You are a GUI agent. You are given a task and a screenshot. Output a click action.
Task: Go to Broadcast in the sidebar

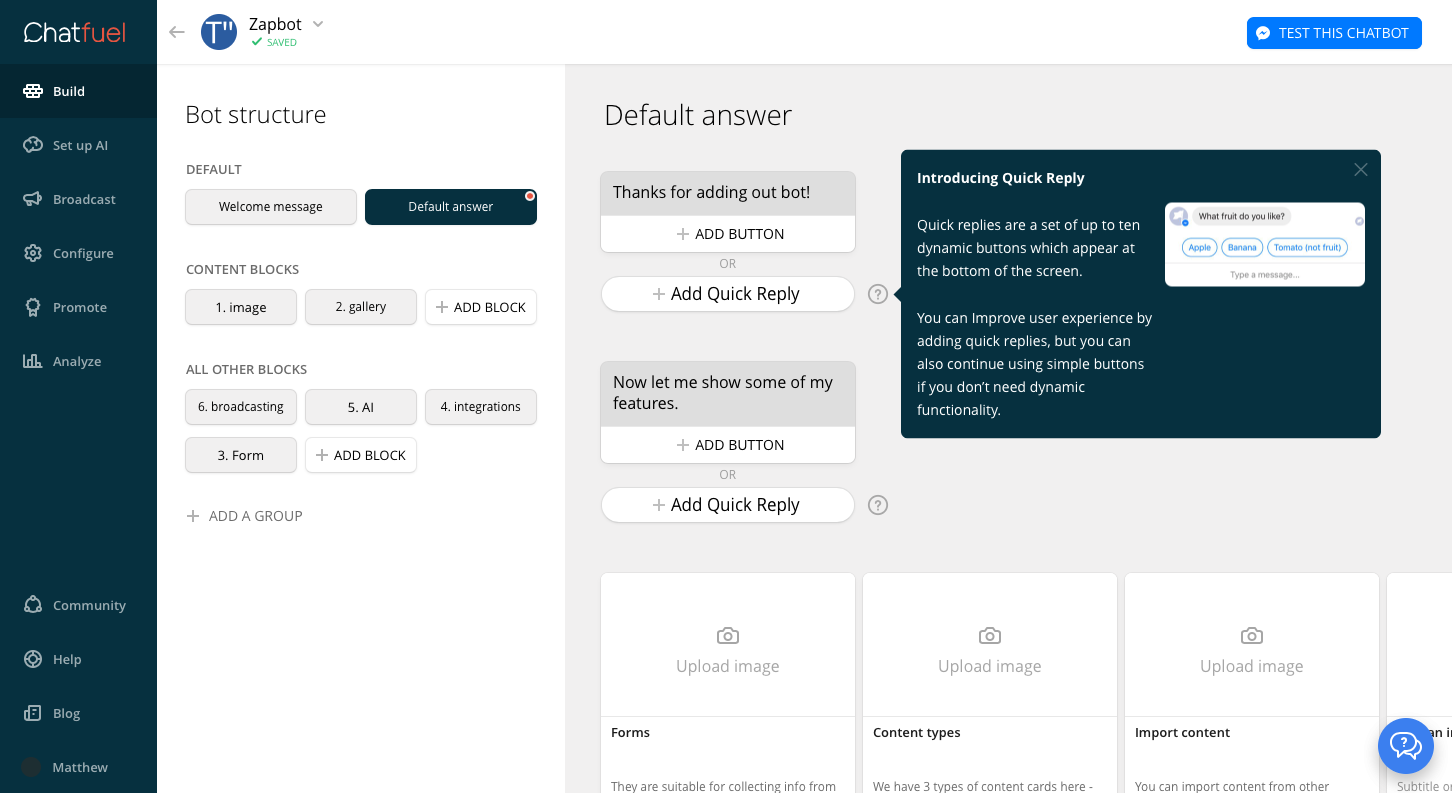(x=78, y=199)
